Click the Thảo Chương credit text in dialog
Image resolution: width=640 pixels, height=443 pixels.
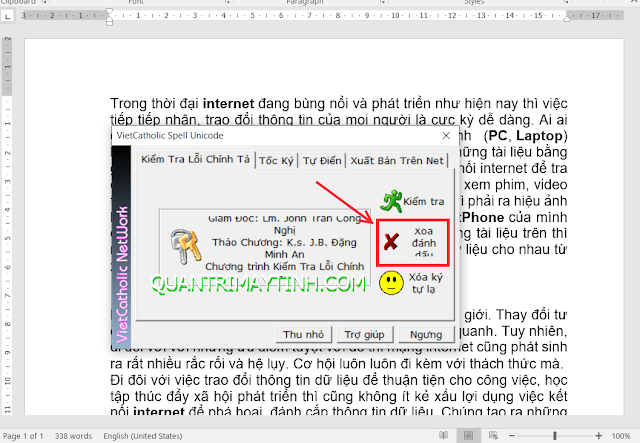[x=284, y=248]
